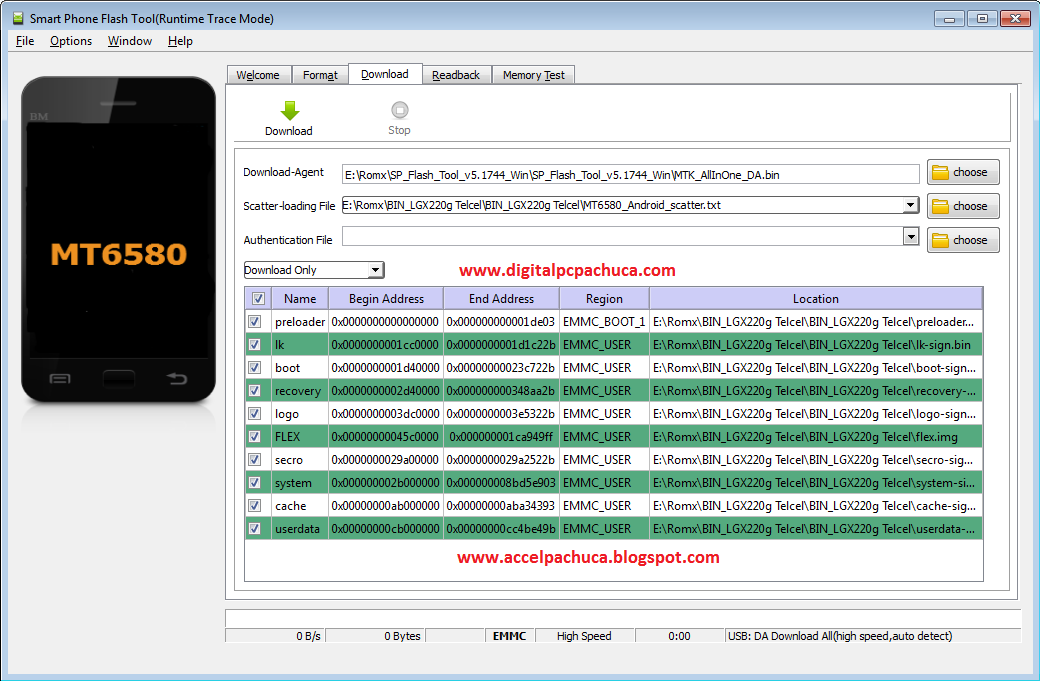Click the EMMC status bar entry
Viewport: 1040px width, 681px height.
coord(509,636)
